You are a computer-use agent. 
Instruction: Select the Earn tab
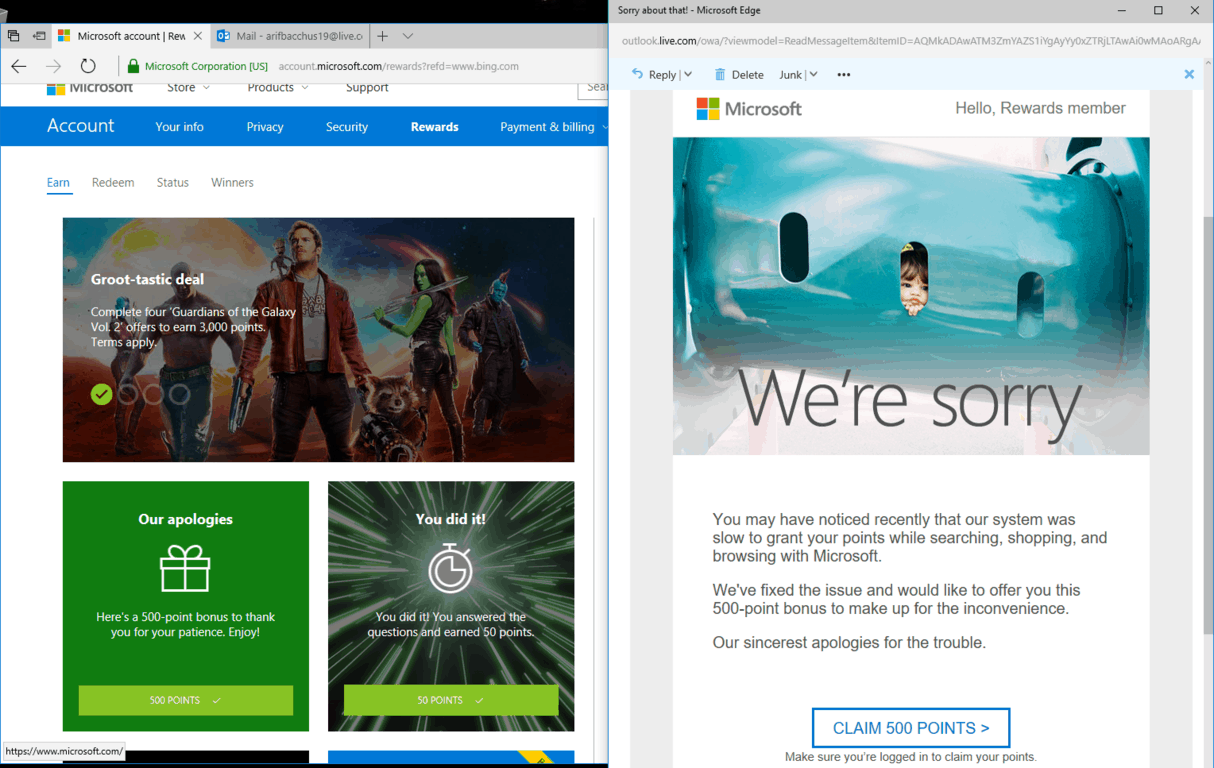point(58,183)
